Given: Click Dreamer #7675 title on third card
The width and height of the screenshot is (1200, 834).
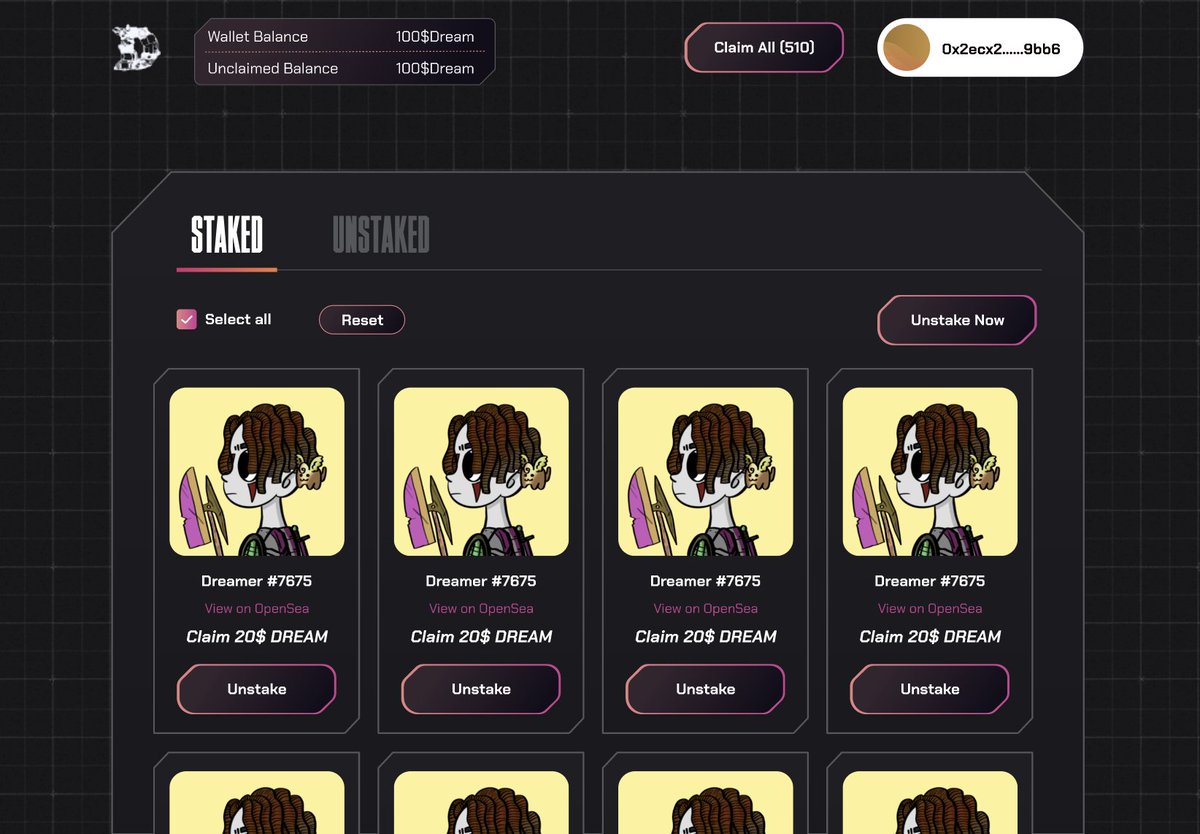Looking at the screenshot, I should pyautogui.click(x=706, y=581).
